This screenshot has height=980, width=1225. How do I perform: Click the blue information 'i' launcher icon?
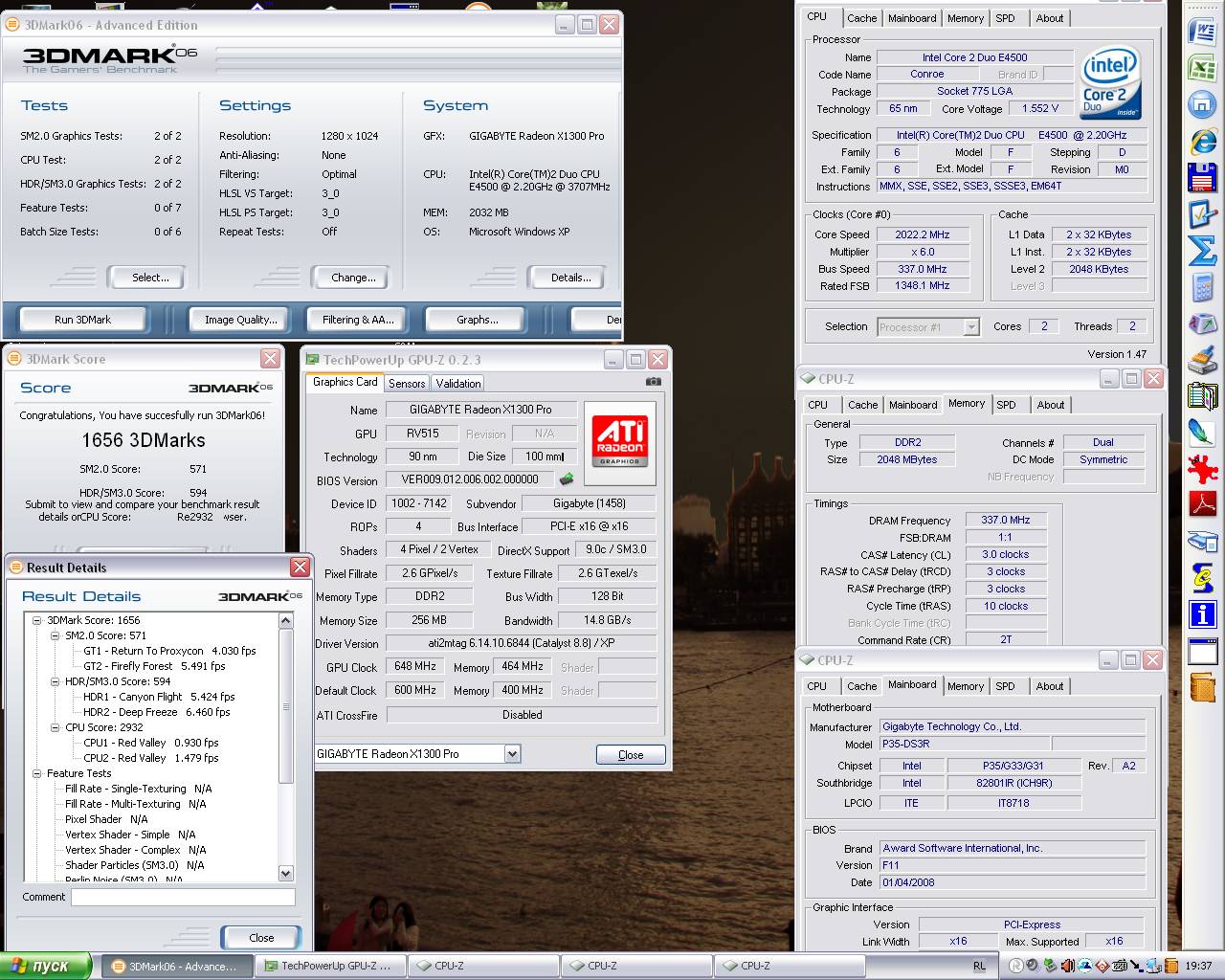(x=1202, y=613)
